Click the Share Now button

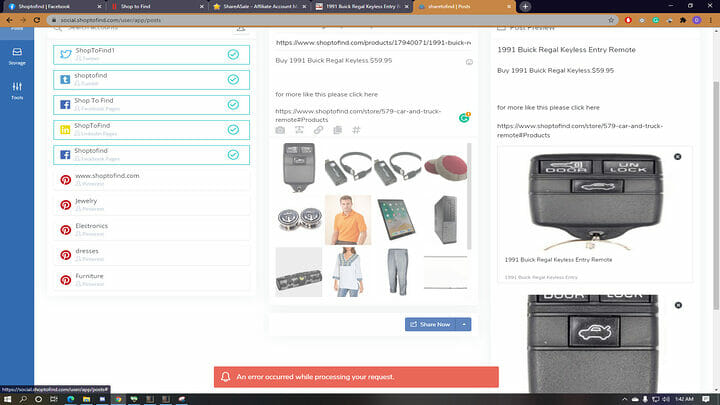click(432, 324)
